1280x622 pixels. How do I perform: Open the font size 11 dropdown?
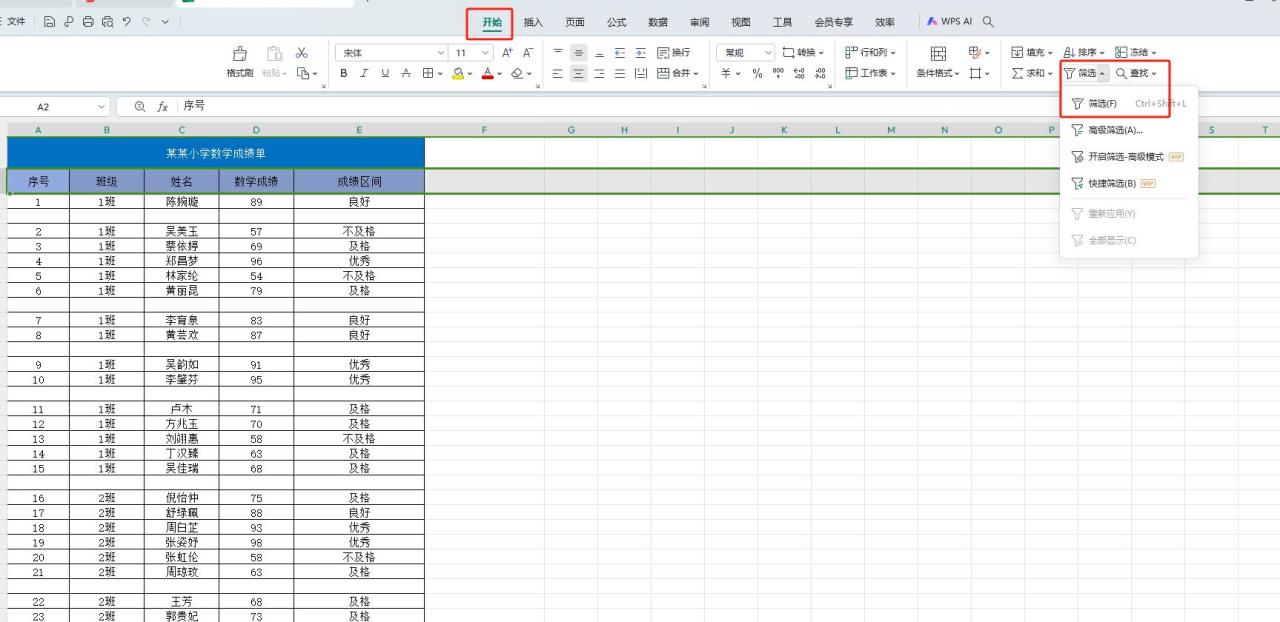[x=486, y=53]
